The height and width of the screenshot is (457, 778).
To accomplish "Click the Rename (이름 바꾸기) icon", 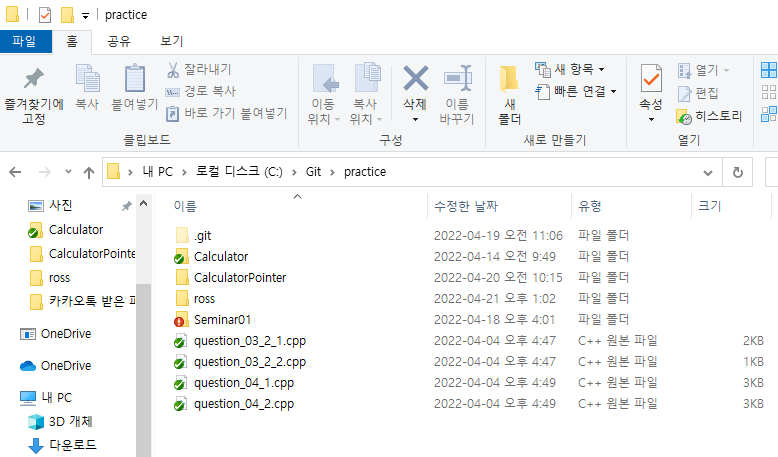I will 457,78.
